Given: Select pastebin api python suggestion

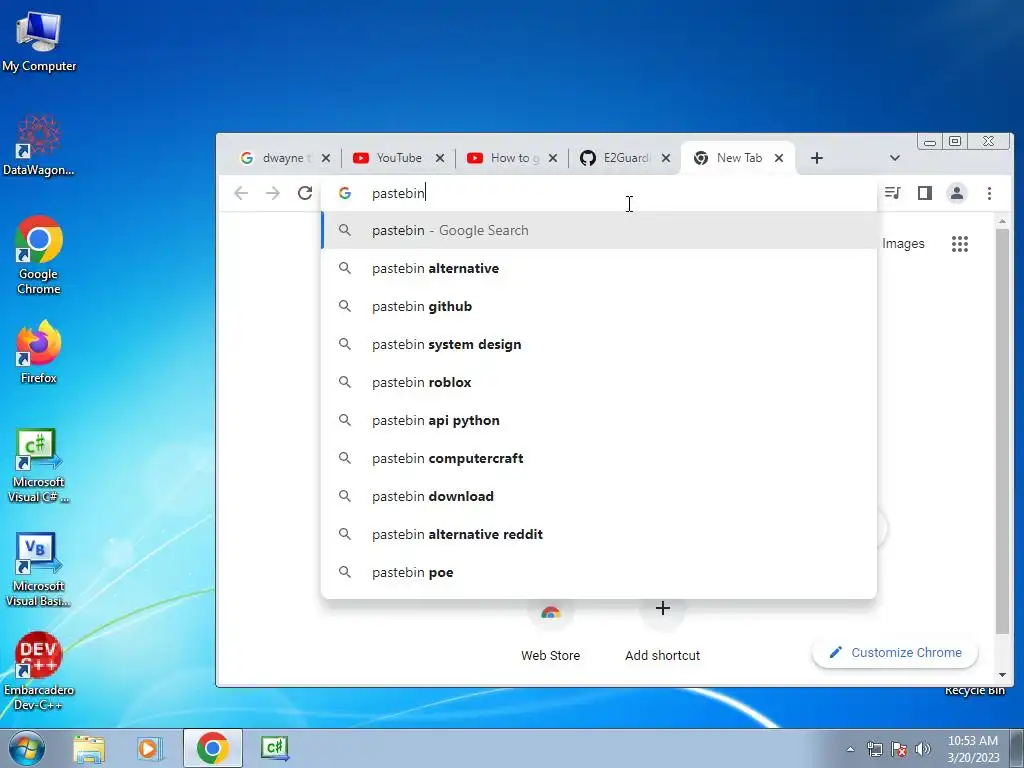Looking at the screenshot, I should (x=598, y=421).
